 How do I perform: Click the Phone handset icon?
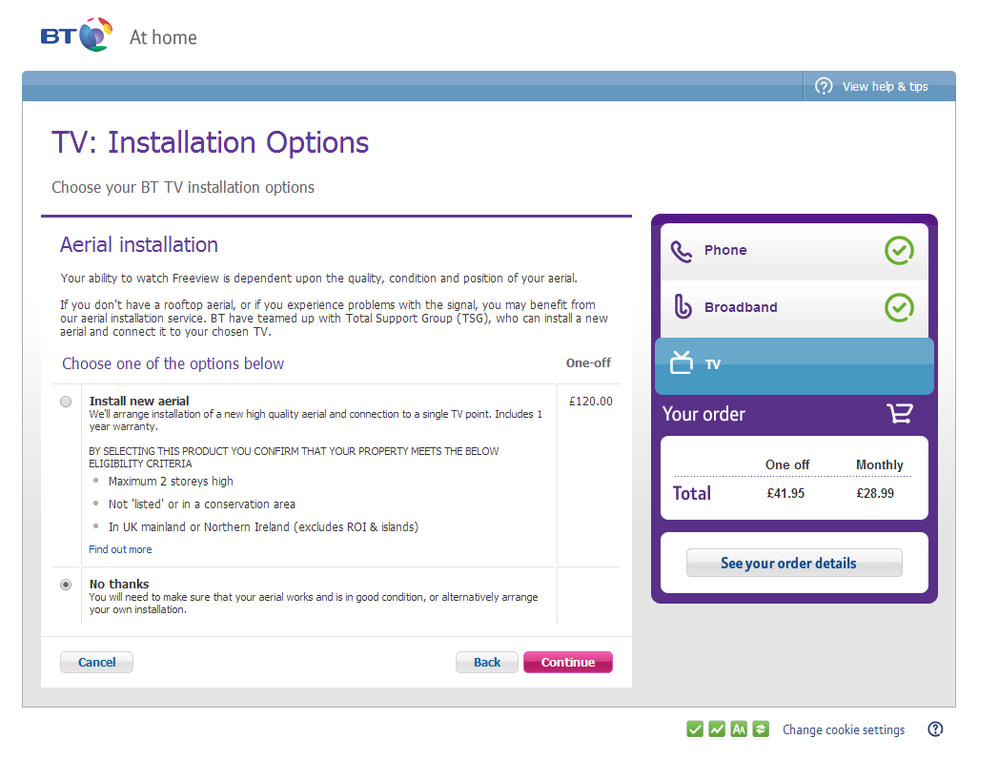[x=681, y=251]
